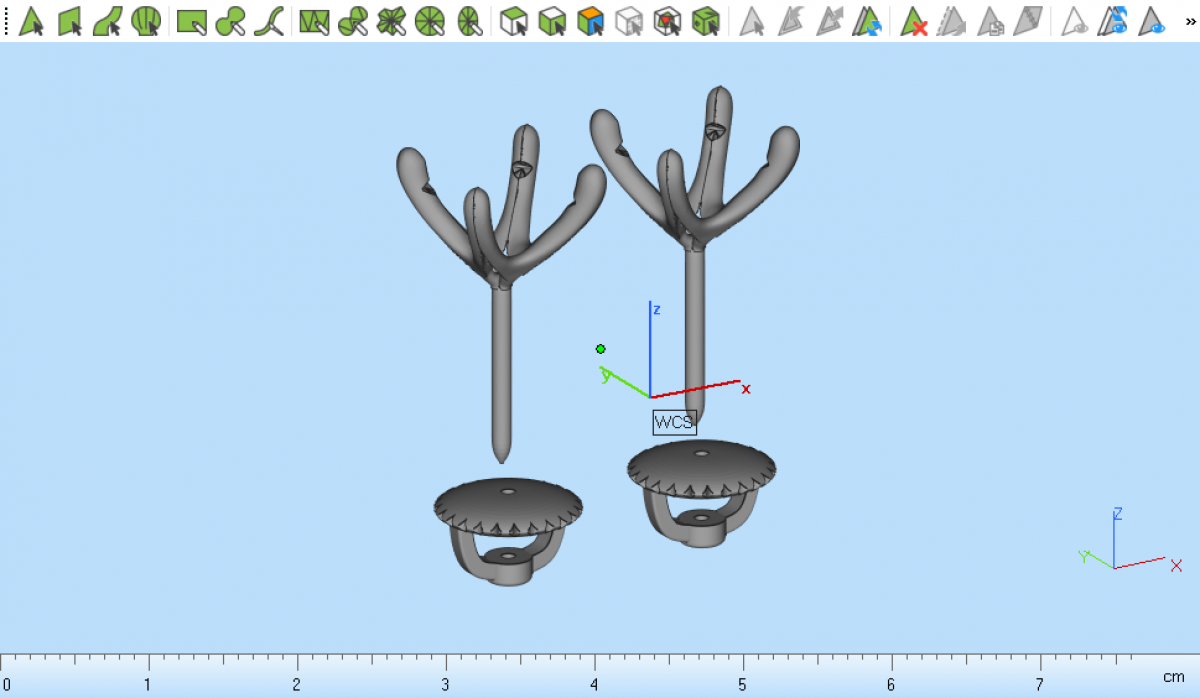
Task: Toggle the gray triangle blue eye icon
Action: coord(1152,20)
